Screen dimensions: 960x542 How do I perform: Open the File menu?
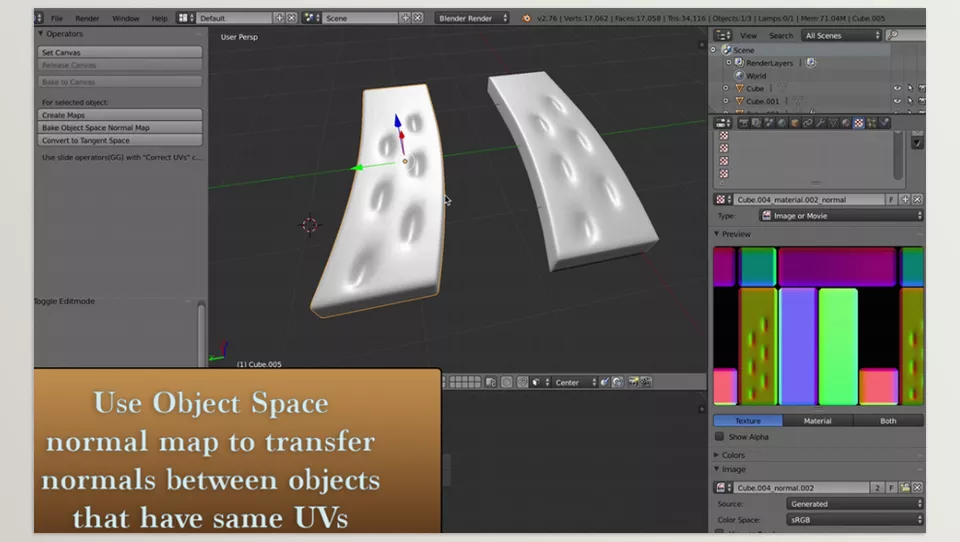(57, 18)
